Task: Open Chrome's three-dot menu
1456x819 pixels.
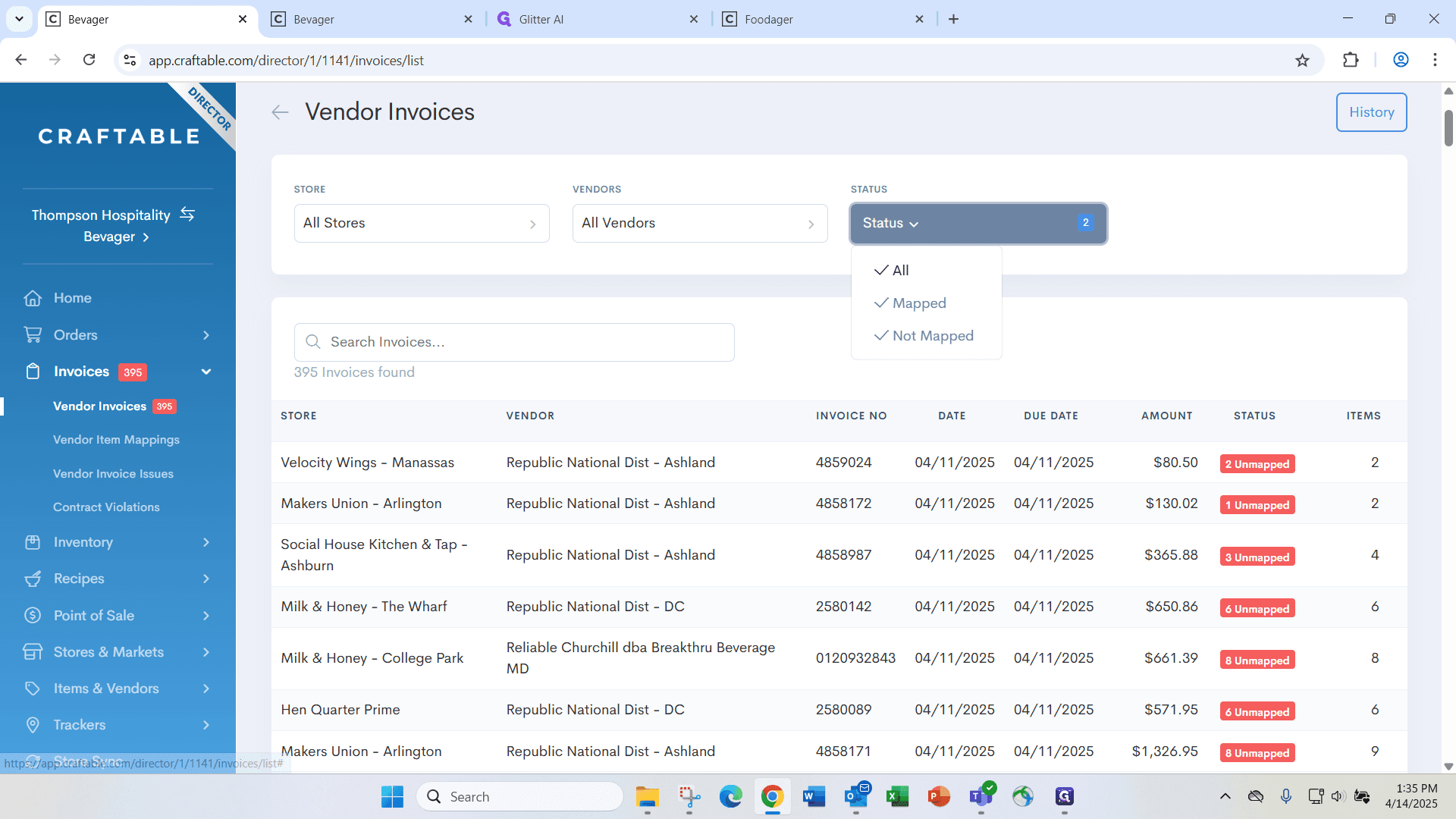Action: (x=1435, y=60)
